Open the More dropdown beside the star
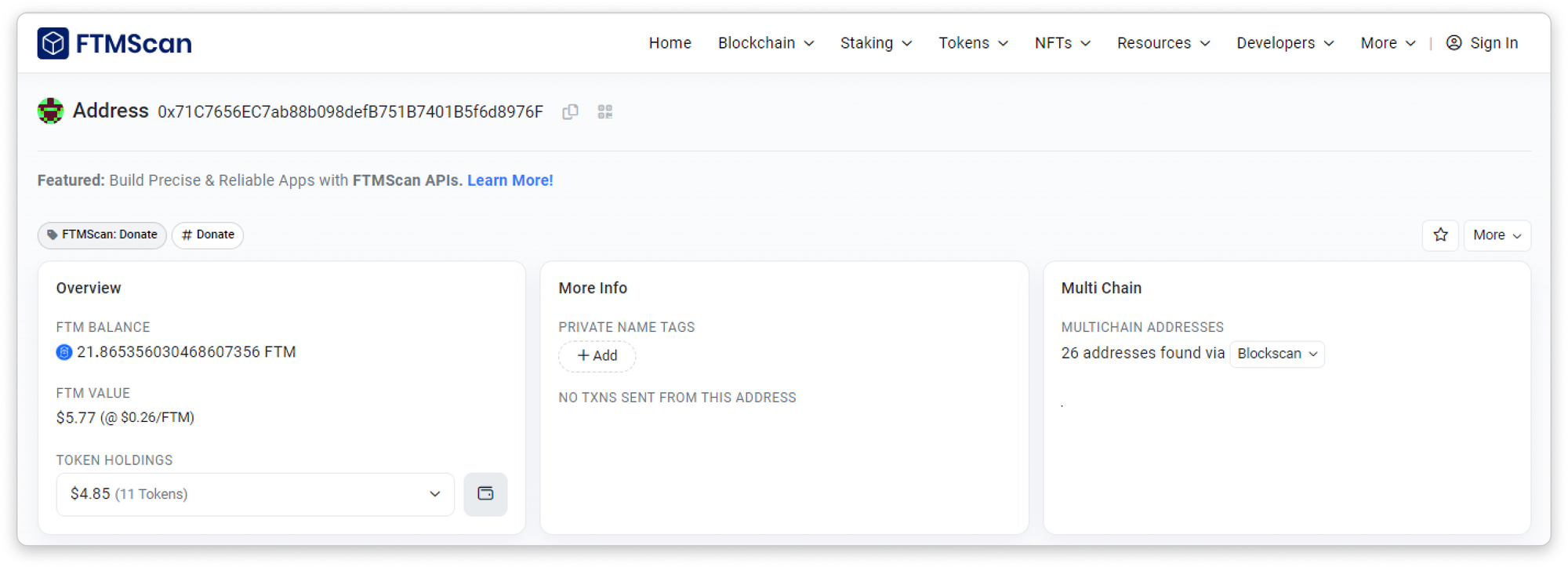 1497,235
